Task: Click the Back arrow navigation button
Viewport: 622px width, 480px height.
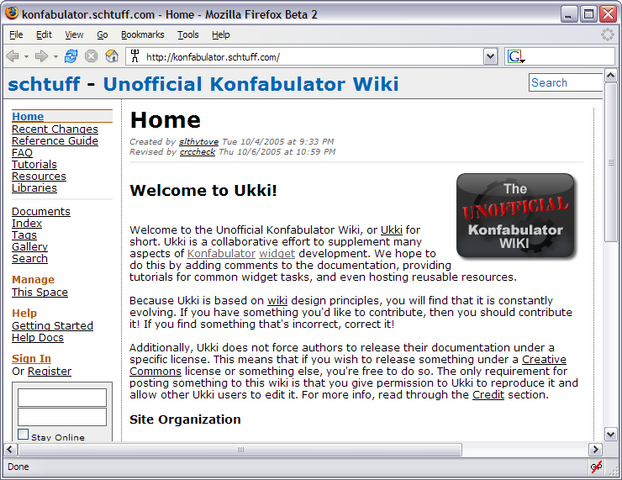Action: pyautogui.click(x=13, y=56)
